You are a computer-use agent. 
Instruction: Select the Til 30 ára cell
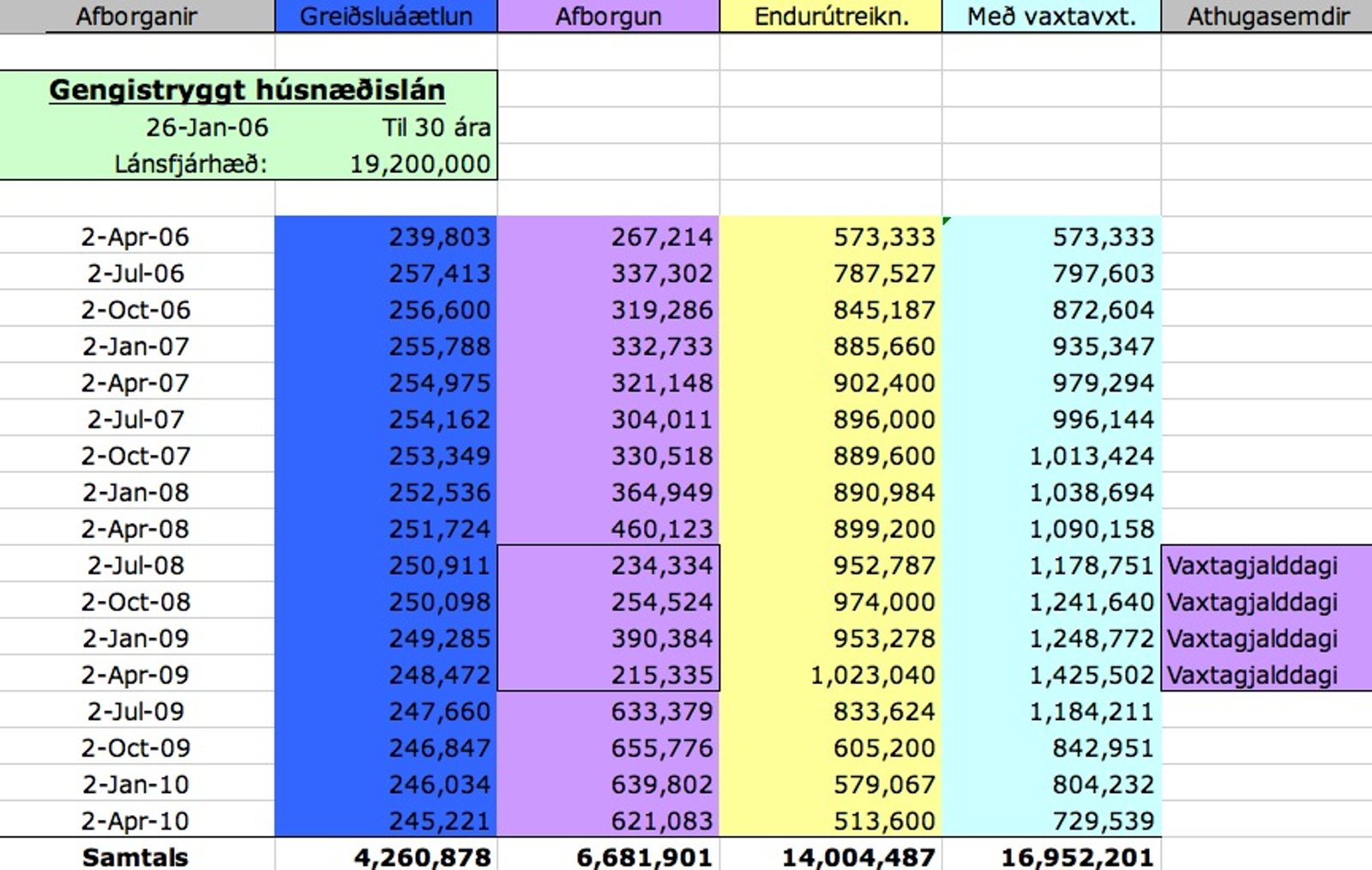386,127
